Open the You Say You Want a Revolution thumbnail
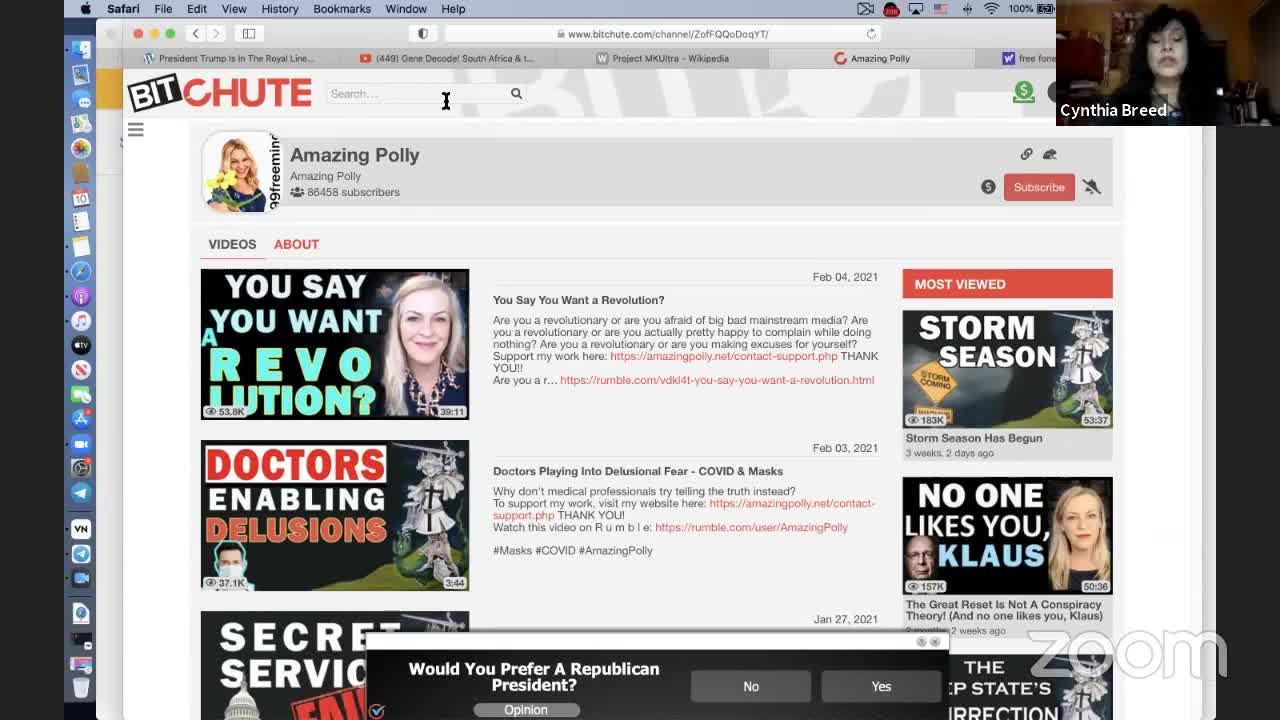 coord(335,344)
